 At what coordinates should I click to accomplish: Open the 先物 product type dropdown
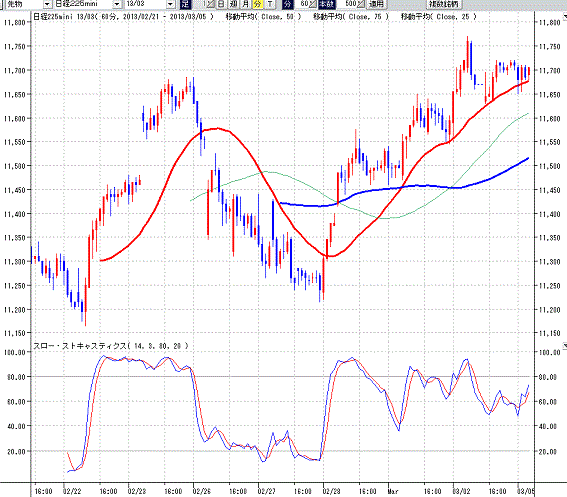pos(47,4)
